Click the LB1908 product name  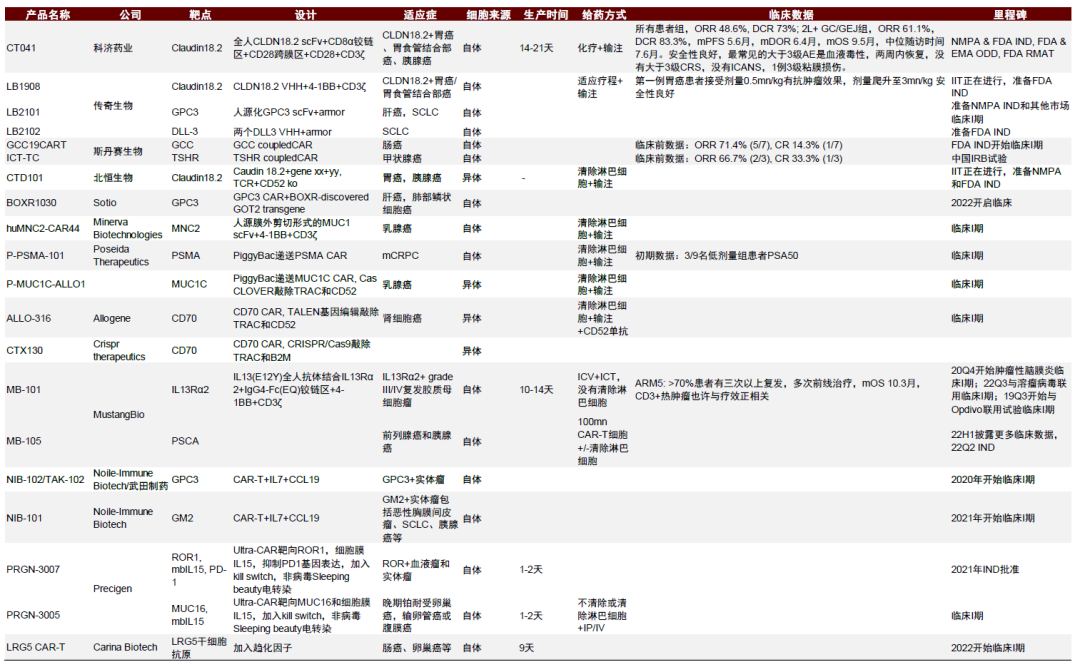(x=22, y=89)
